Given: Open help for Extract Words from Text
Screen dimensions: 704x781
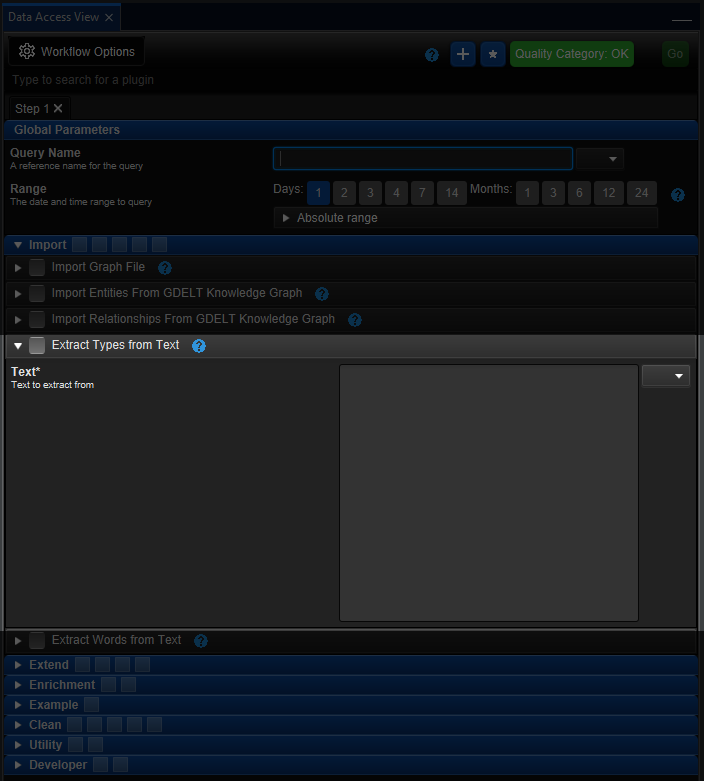Looking at the screenshot, I should pos(200,641).
